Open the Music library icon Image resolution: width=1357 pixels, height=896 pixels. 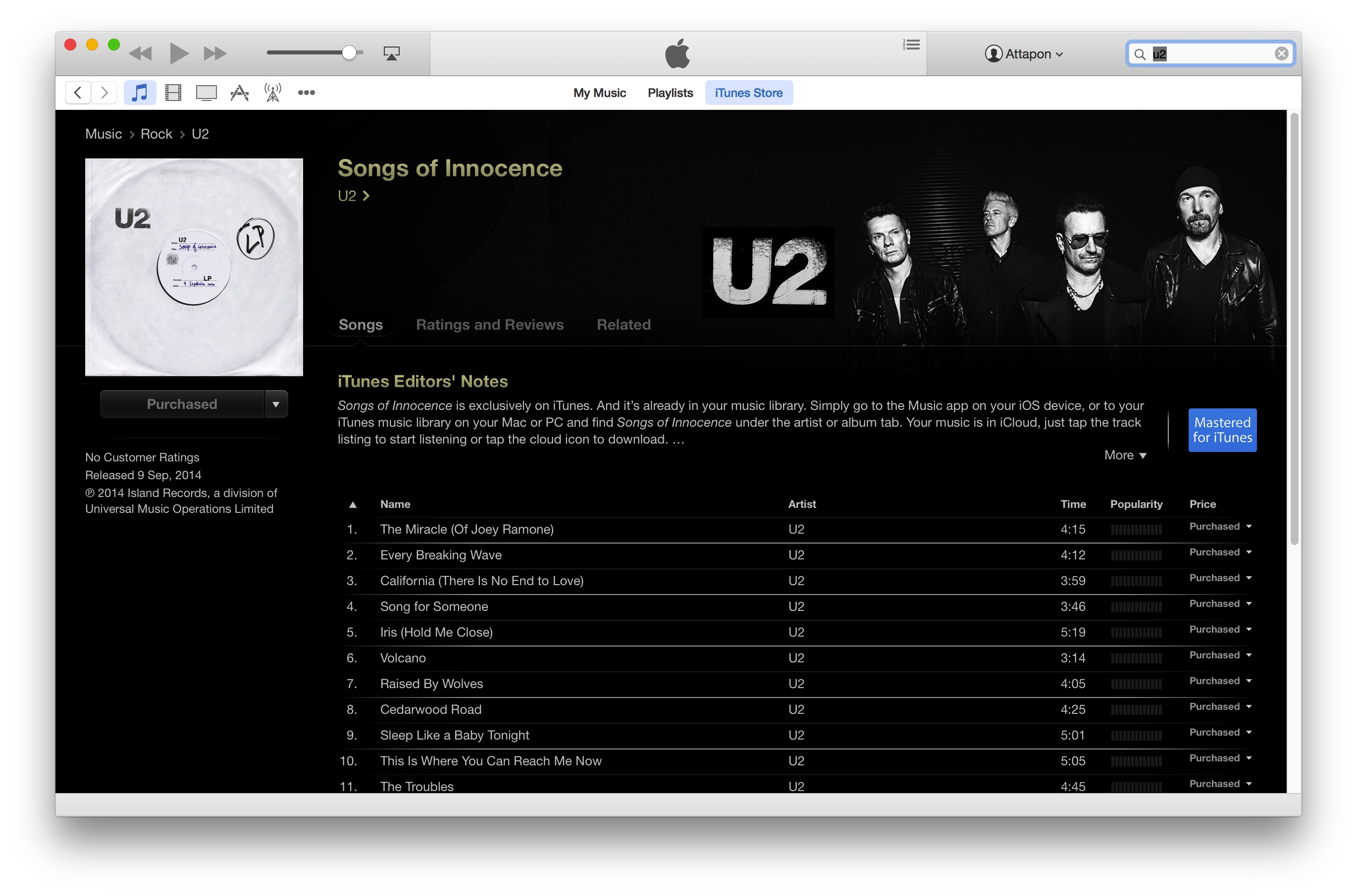[140, 93]
